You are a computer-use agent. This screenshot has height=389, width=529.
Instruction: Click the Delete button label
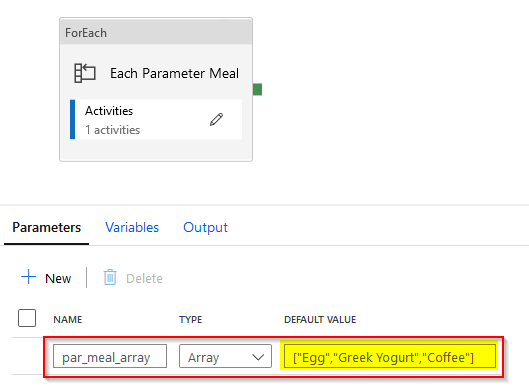click(144, 279)
